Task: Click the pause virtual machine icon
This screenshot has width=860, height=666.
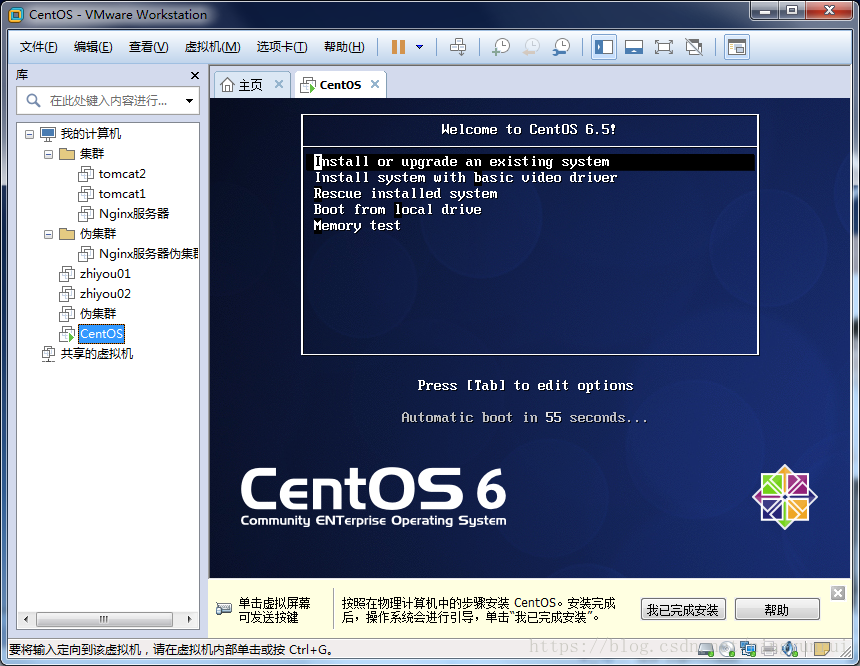Action: coord(398,47)
